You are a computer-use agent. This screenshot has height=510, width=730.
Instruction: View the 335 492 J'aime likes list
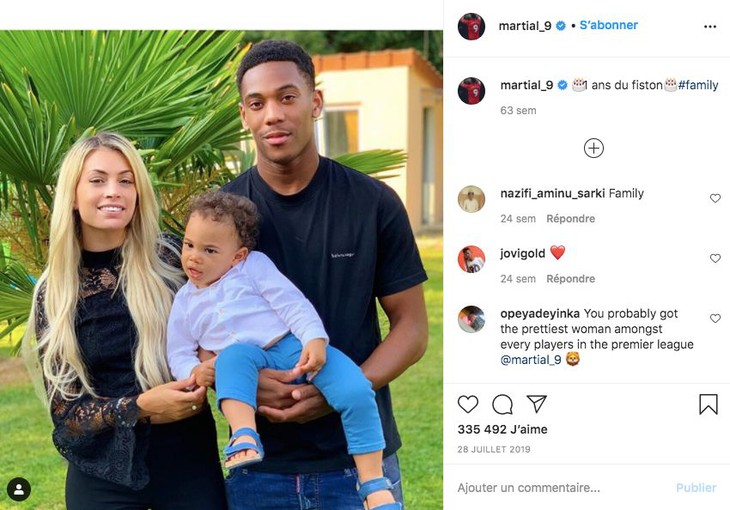502,429
